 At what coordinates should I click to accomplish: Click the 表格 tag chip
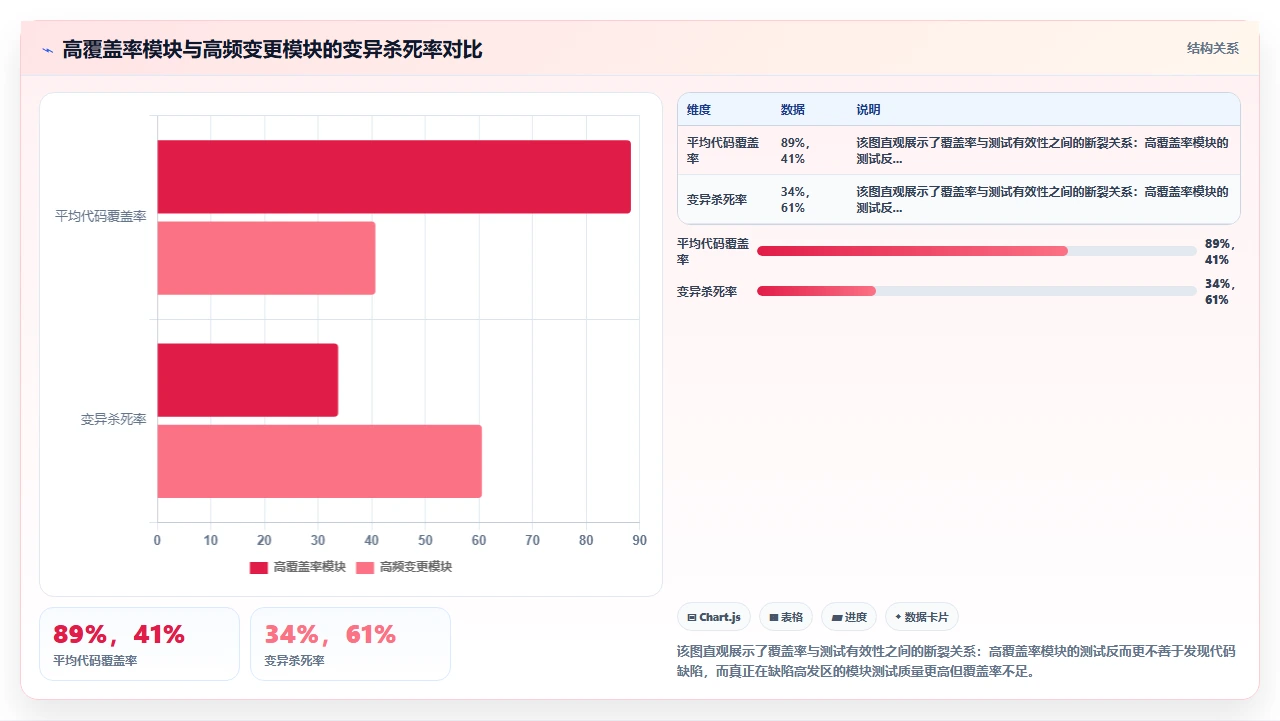(786, 617)
